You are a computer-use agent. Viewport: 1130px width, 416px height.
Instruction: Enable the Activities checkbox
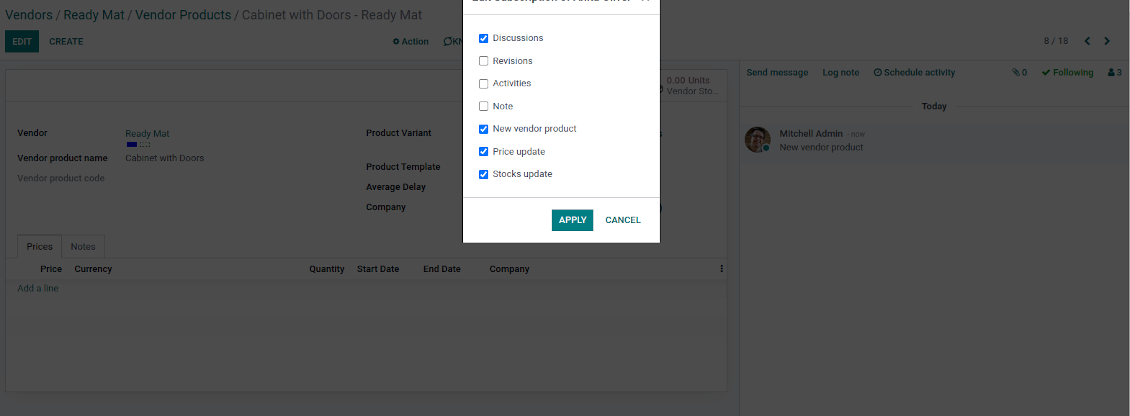[484, 84]
